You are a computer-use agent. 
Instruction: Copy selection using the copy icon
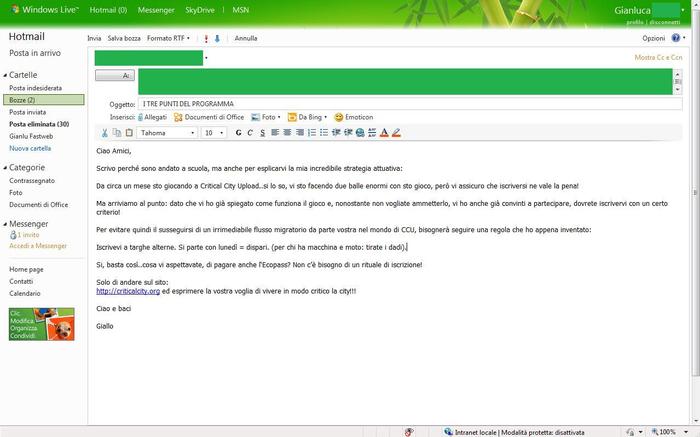[x=117, y=133]
